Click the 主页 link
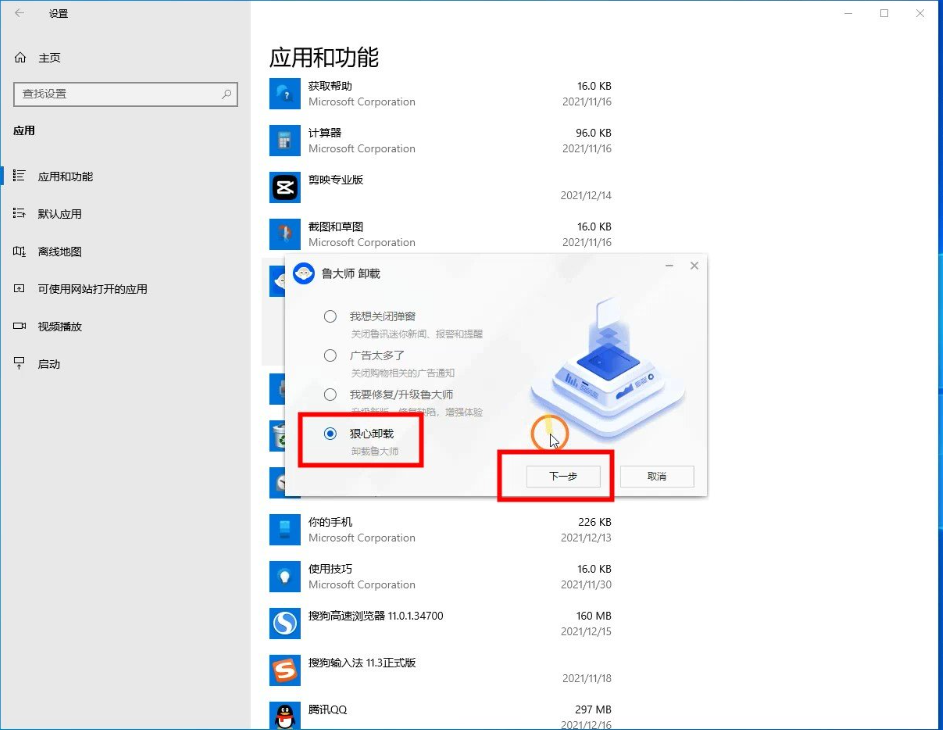Image resolution: width=943 pixels, height=730 pixels. 49,58
